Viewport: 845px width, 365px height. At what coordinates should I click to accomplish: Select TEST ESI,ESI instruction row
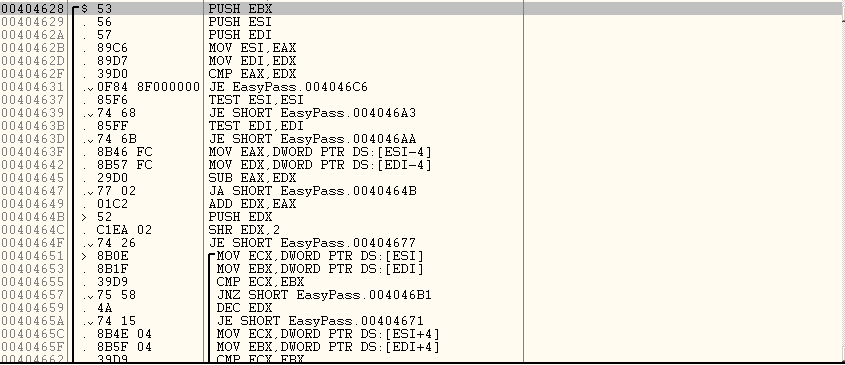click(x=256, y=100)
